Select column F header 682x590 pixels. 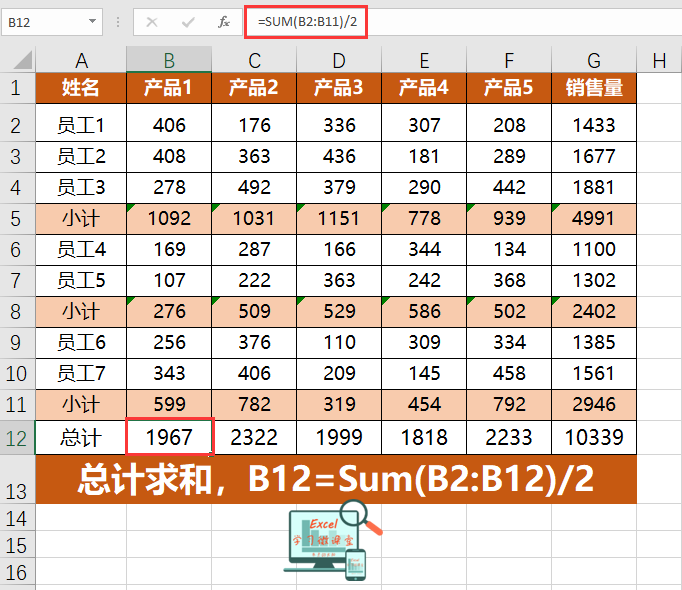click(509, 60)
